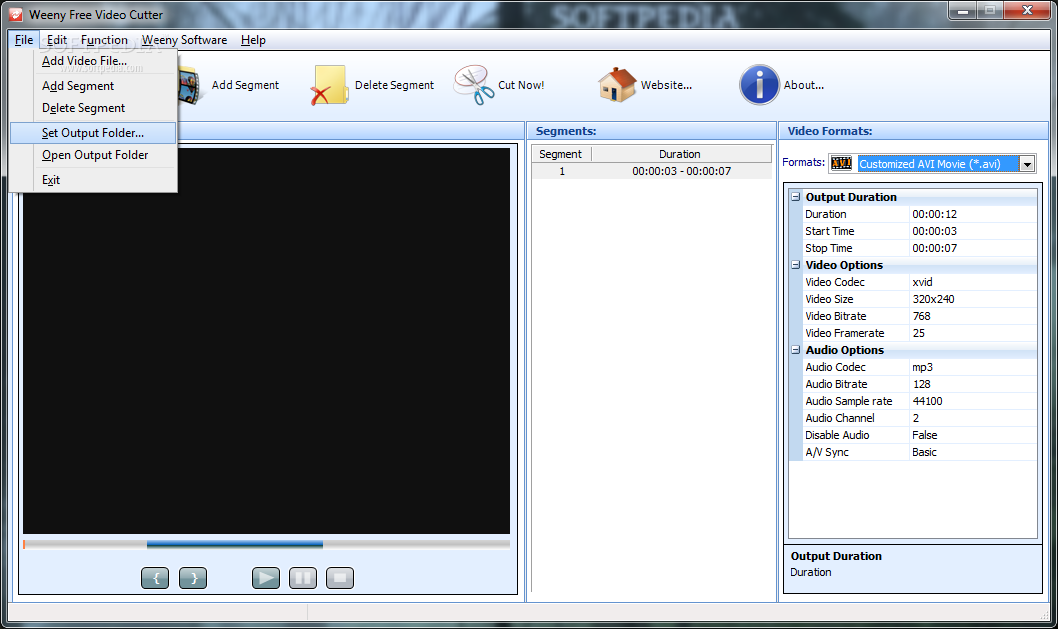The width and height of the screenshot is (1058, 629).
Task: Open the Help menu
Action: click(253, 40)
